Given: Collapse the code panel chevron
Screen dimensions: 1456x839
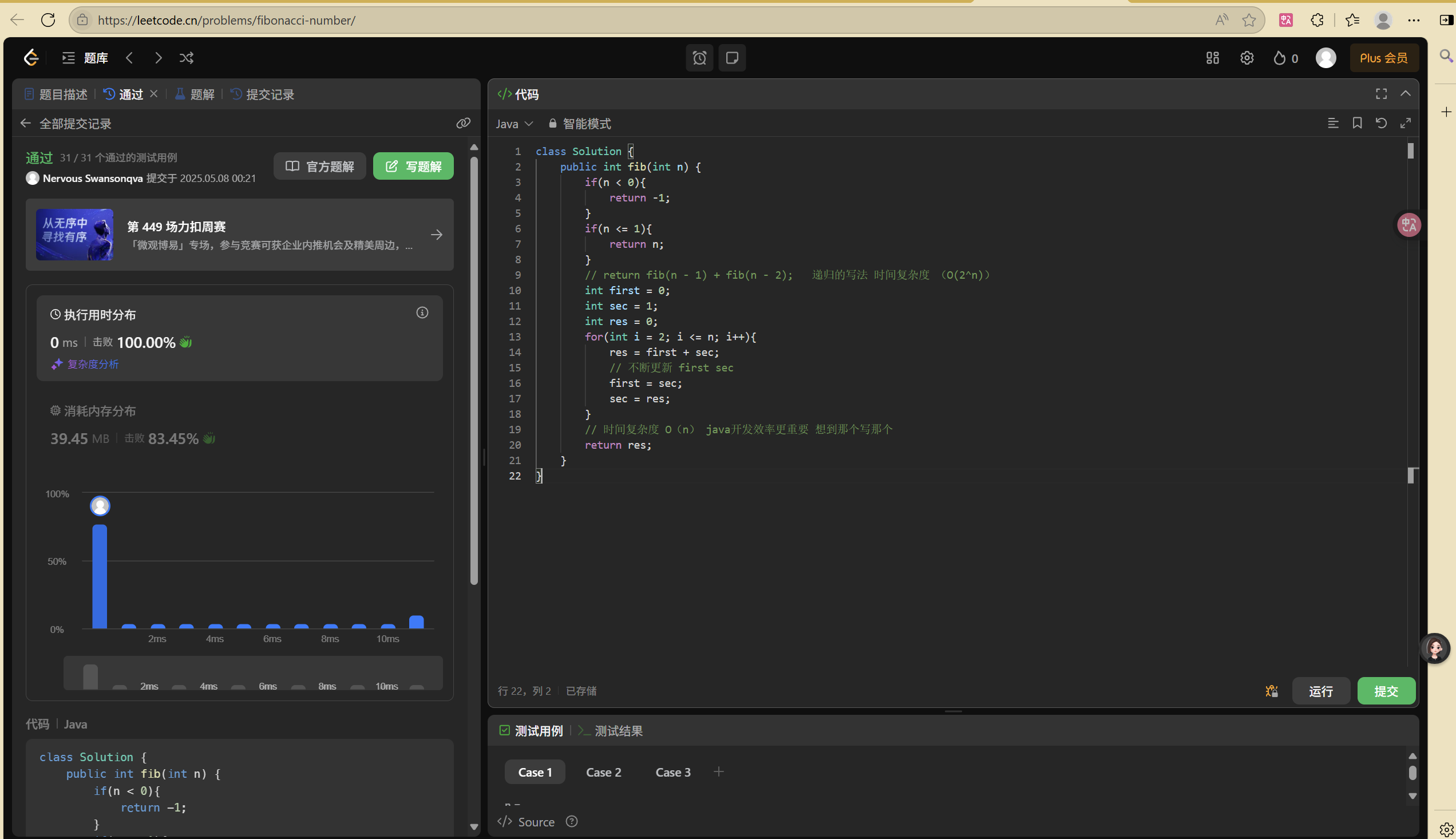Looking at the screenshot, I should (x=1405, y=93).
